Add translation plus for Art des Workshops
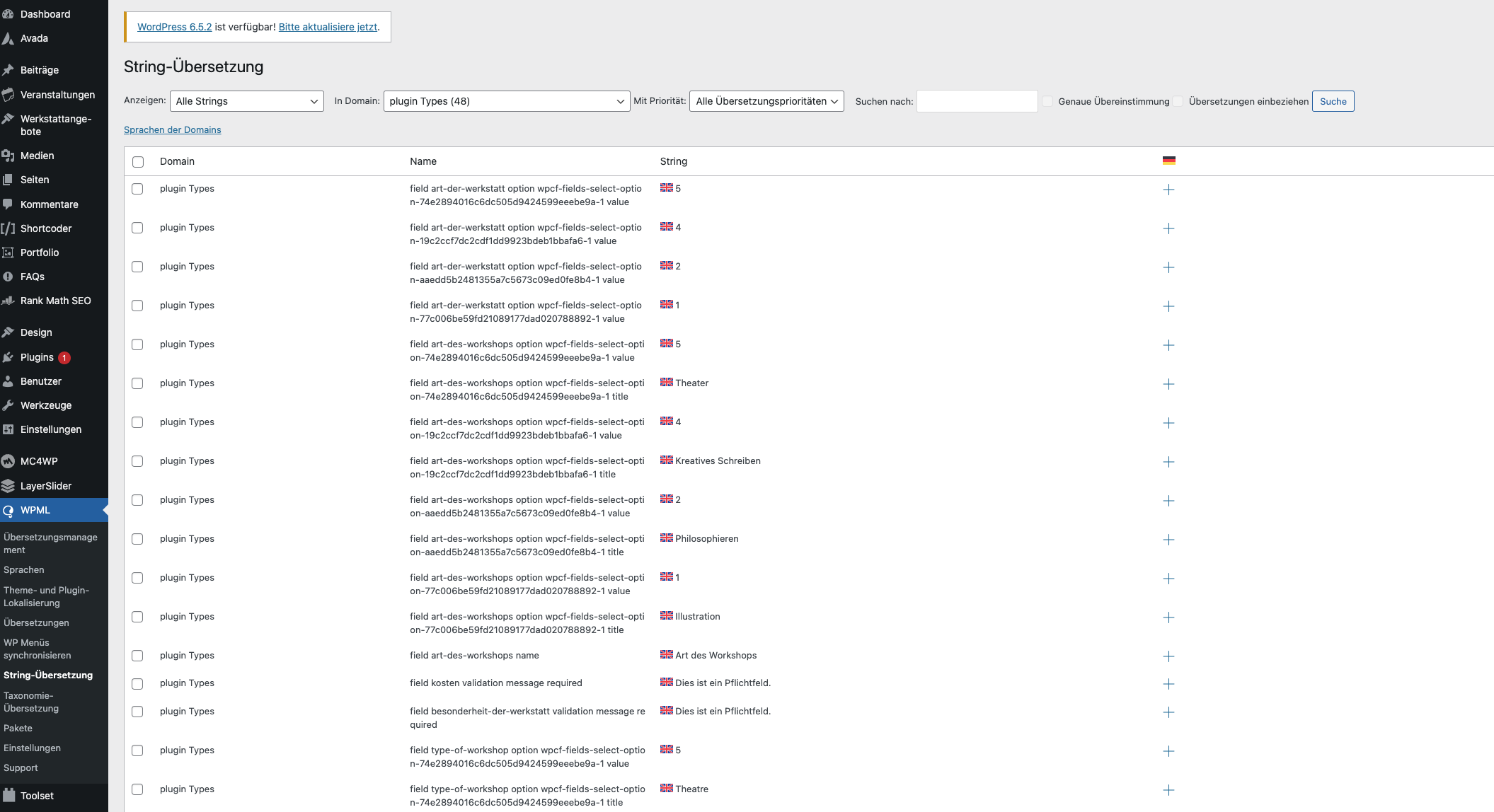The image size is (1494, 812). (x=1168, y=656)
